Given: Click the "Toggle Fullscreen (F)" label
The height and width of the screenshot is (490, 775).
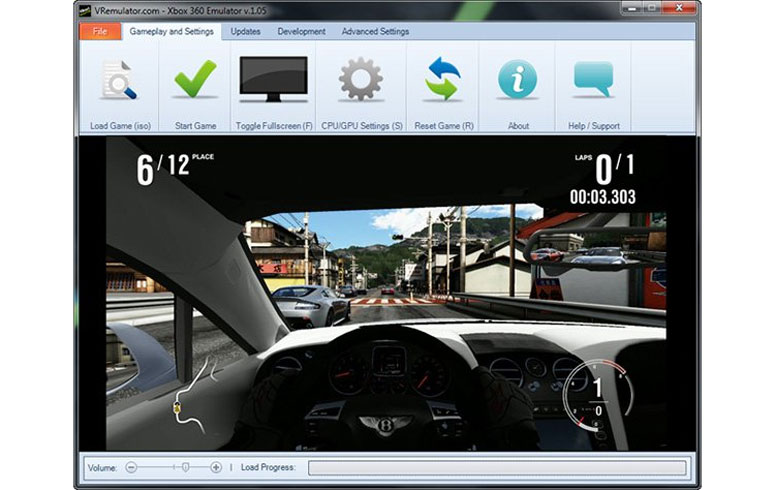Looking at the screenshot, I should point(274,126).
